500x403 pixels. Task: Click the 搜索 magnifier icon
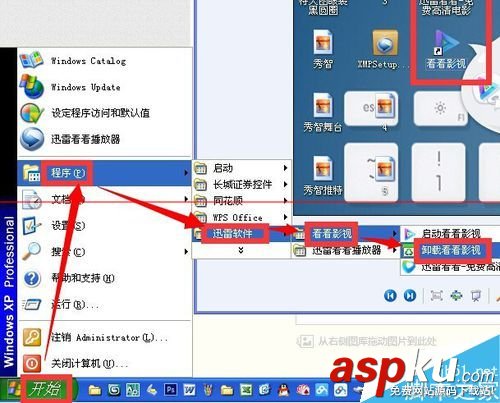32,252
